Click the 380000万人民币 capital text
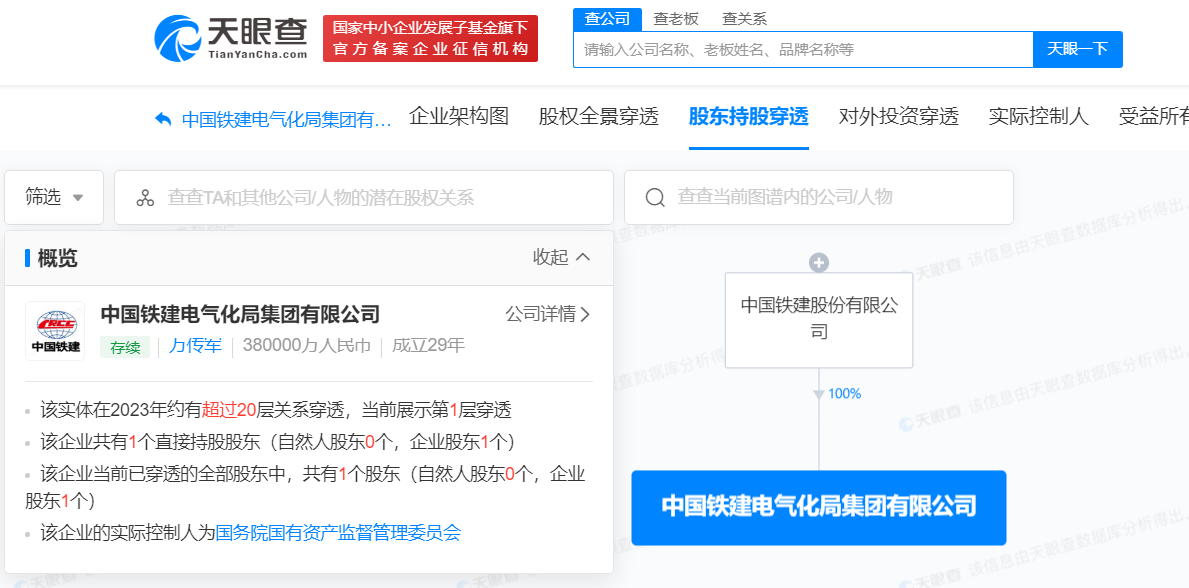 click(x=307, y=346)
